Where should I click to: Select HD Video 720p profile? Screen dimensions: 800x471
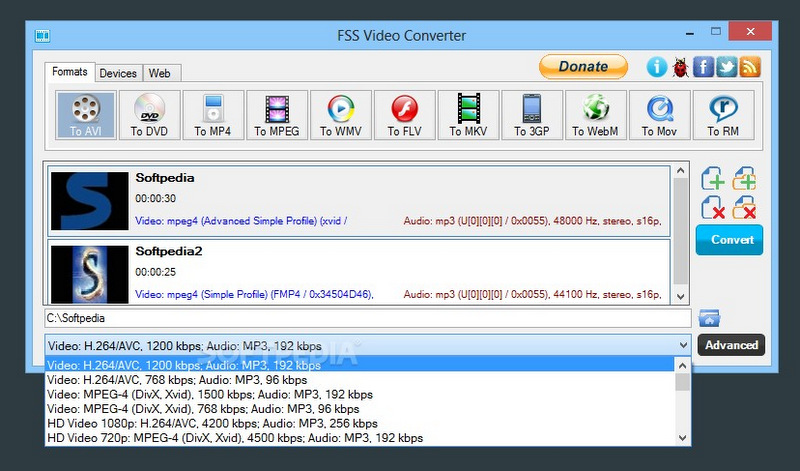point(360,438)
